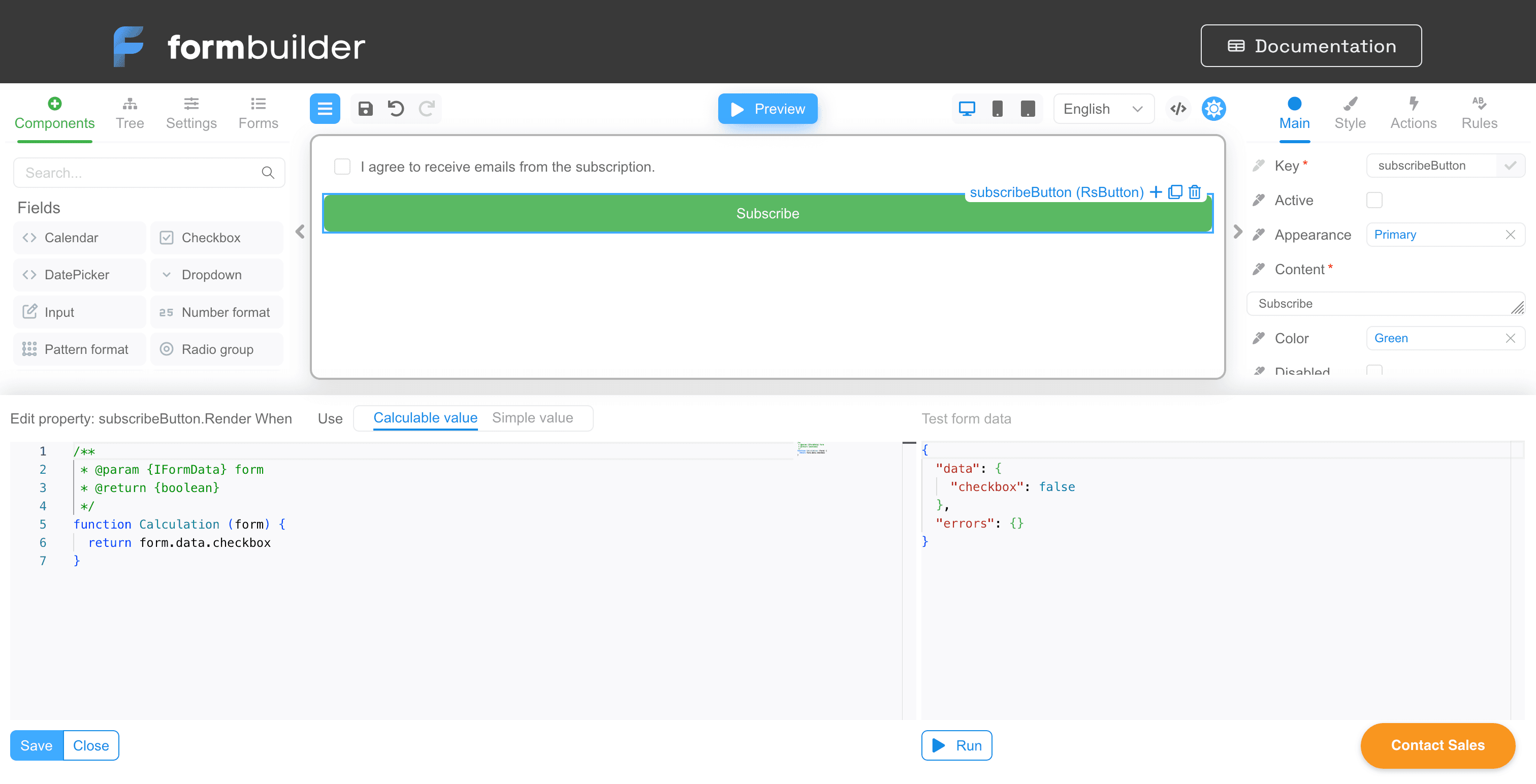Screen dimensions: 1536x784
Task: Switch to desktop view mode
Action: point(967,109)
